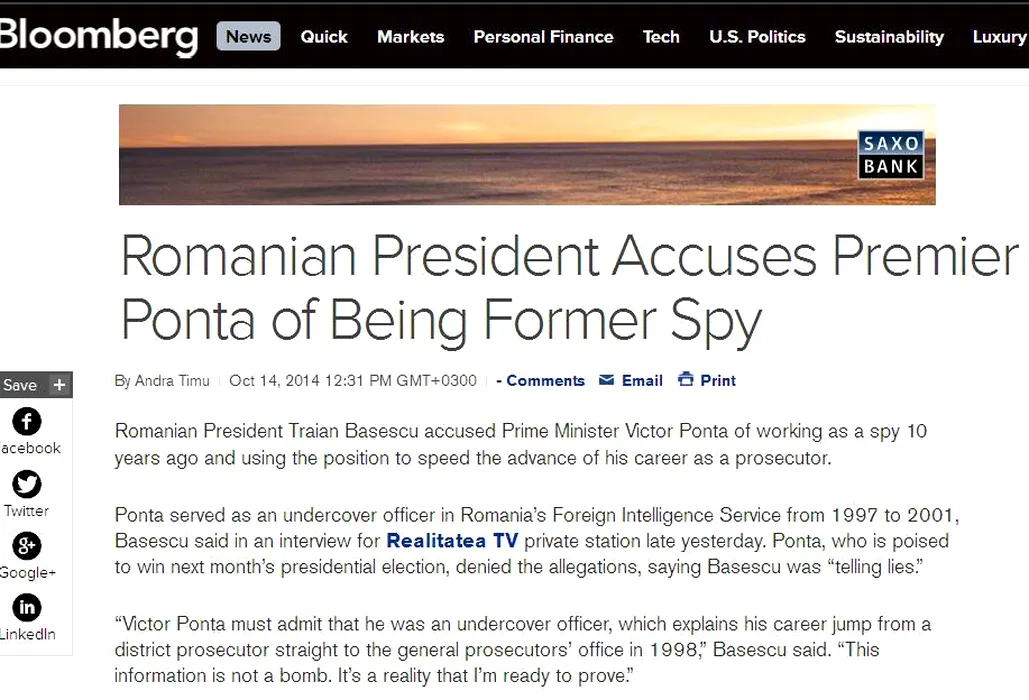Click the sunset banner advertisement

click(x=480, y=154)
